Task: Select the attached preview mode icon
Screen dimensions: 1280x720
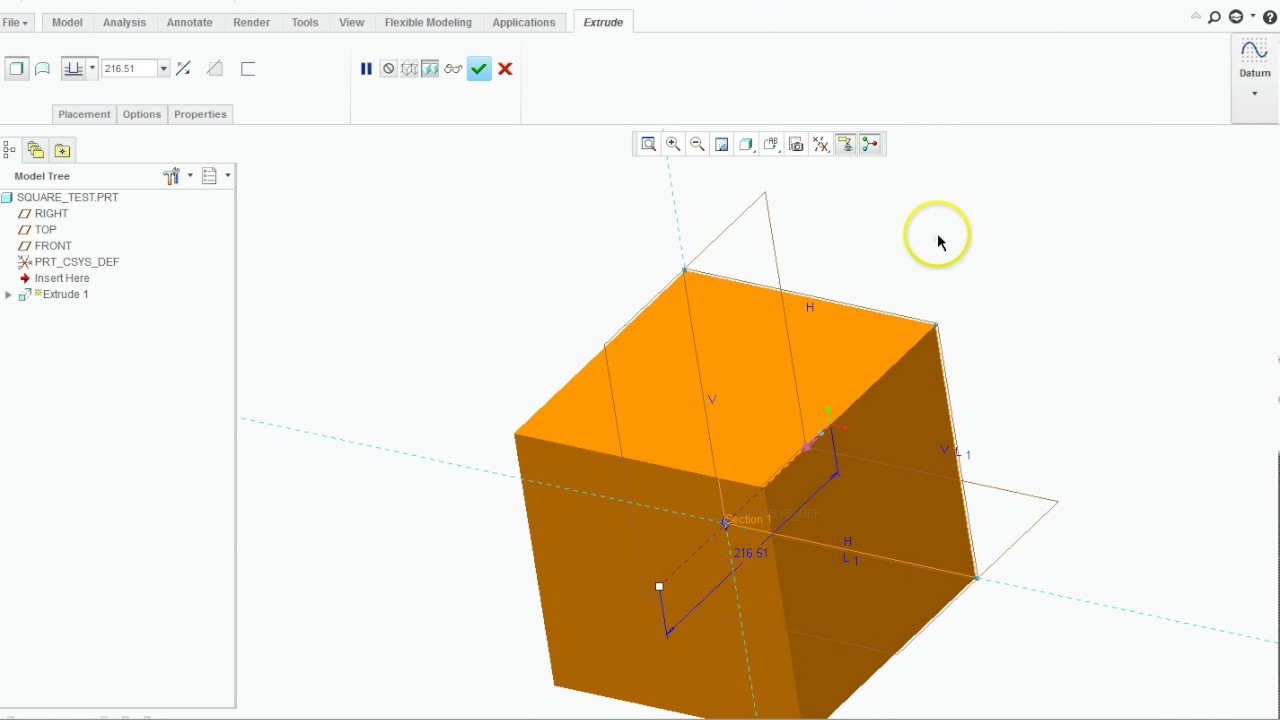Action: click(430, 68)
